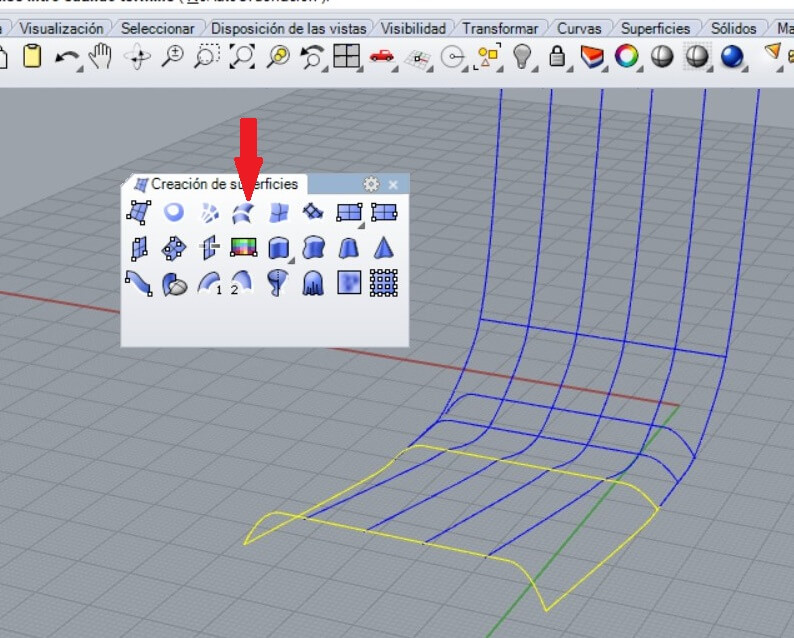Expand the construction plane grid icon flyout
This screenshot has height=638, width=794.
coord(429,69)
